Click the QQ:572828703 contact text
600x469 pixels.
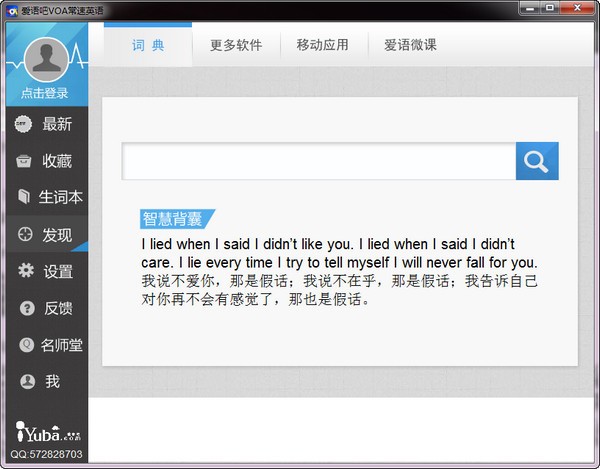tap(46, 454)
